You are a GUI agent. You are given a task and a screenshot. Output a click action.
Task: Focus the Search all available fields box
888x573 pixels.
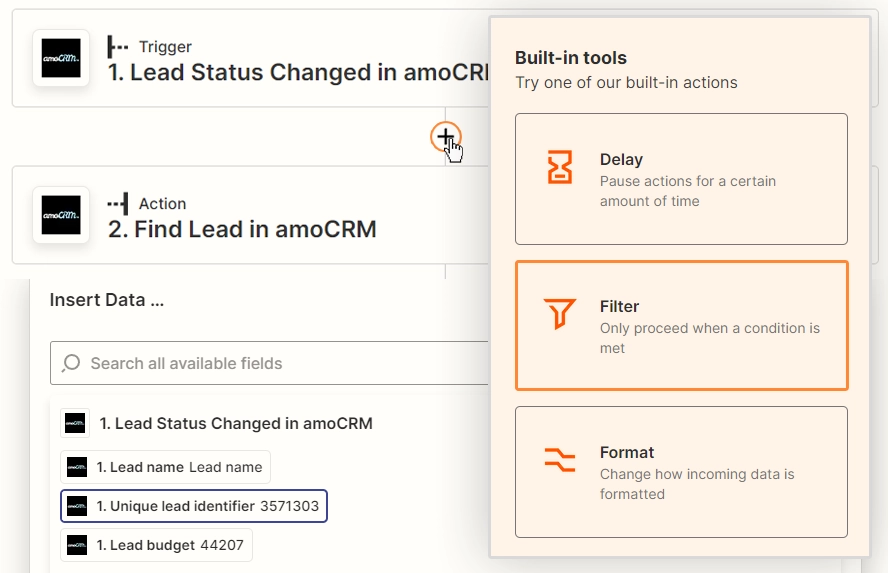point(269,363)
